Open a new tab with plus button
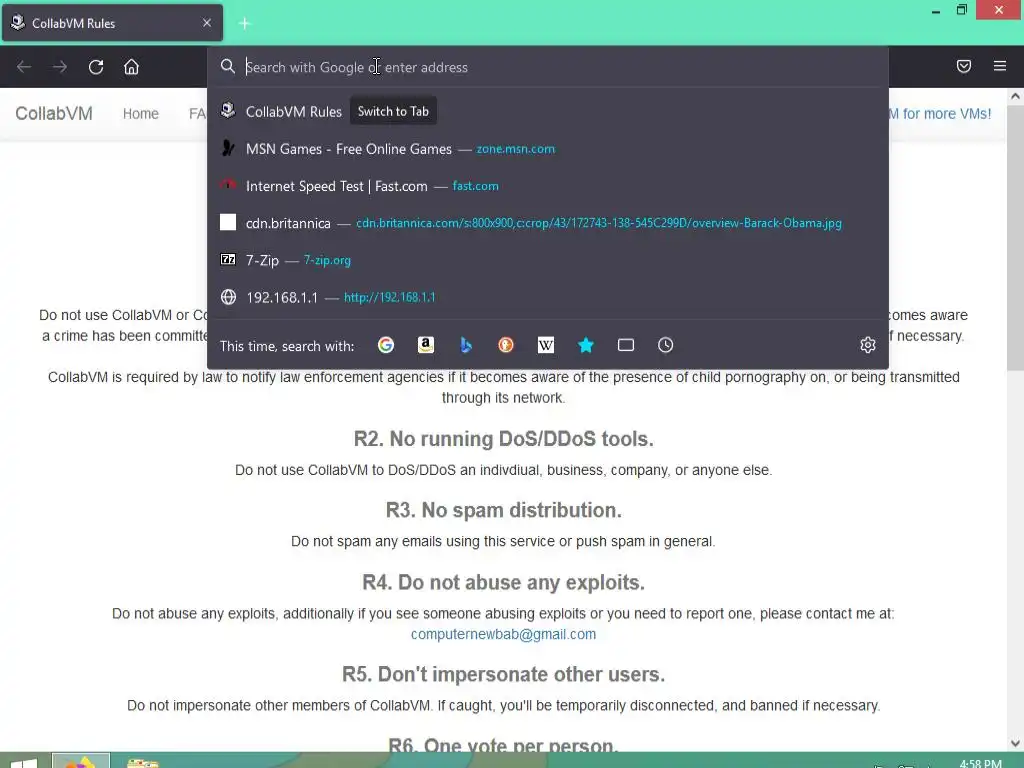 click(x=245, y=24)
